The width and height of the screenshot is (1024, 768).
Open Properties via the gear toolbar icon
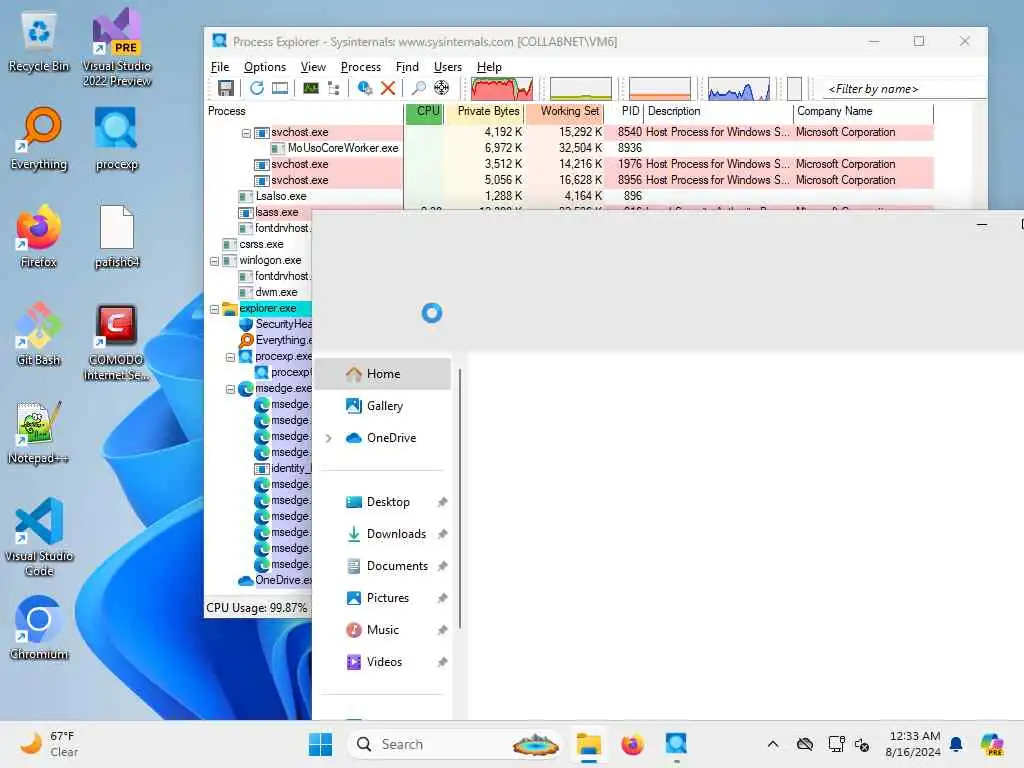[364, 88]
